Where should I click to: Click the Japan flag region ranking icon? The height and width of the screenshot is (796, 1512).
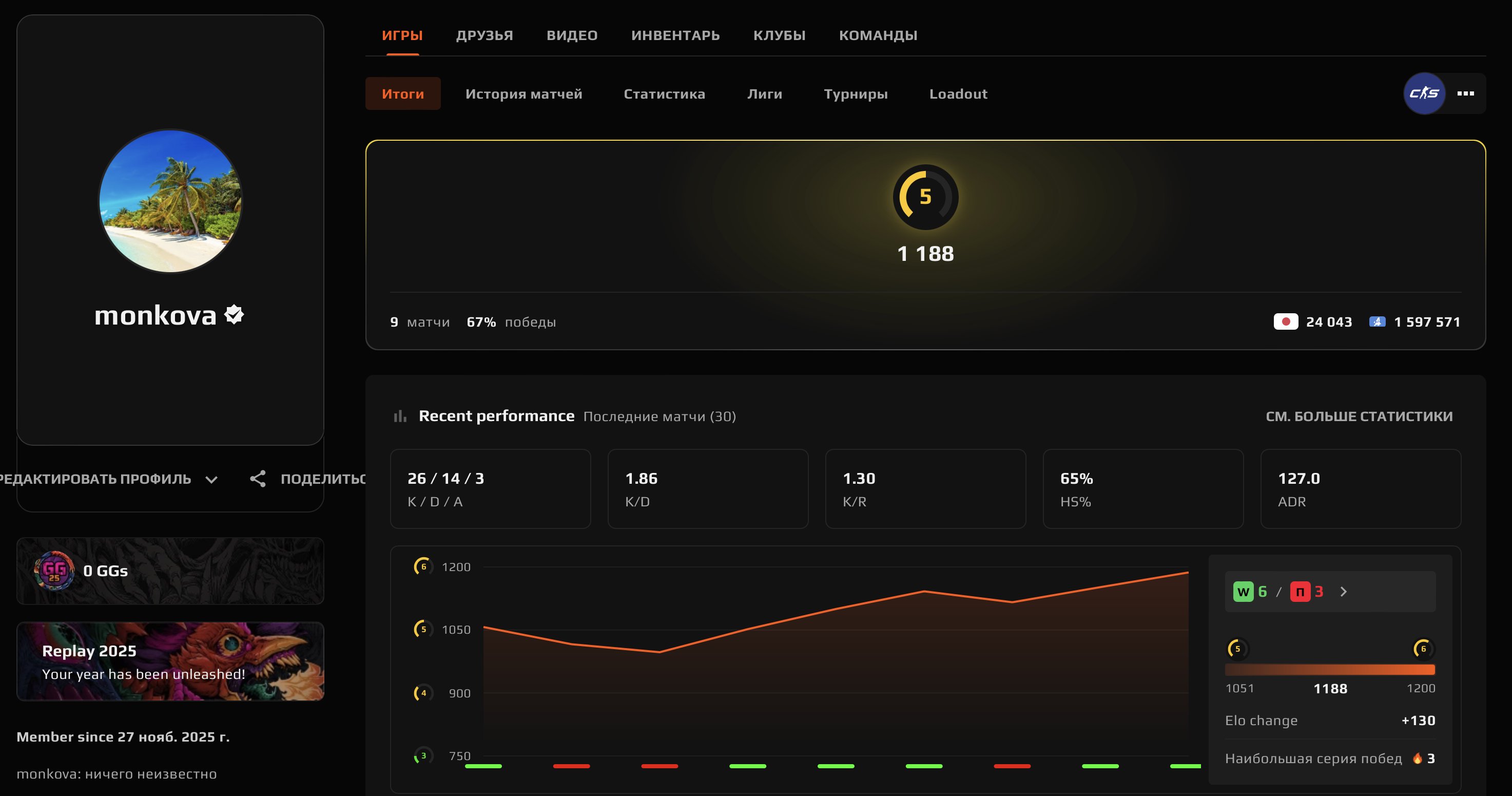1287,322
